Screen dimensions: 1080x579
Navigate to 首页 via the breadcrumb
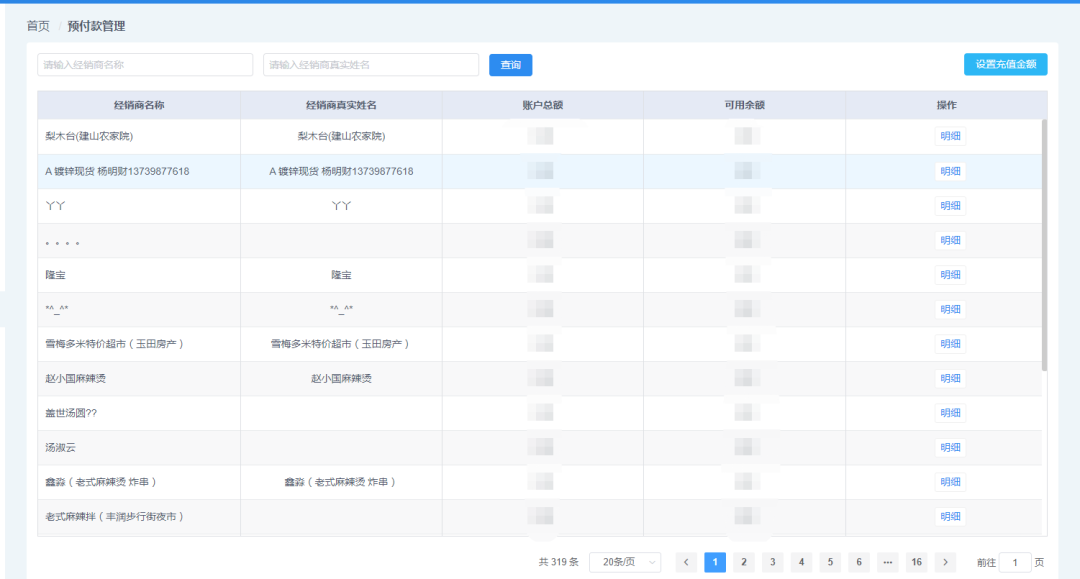pyautogui.click(x=38, y=26)
